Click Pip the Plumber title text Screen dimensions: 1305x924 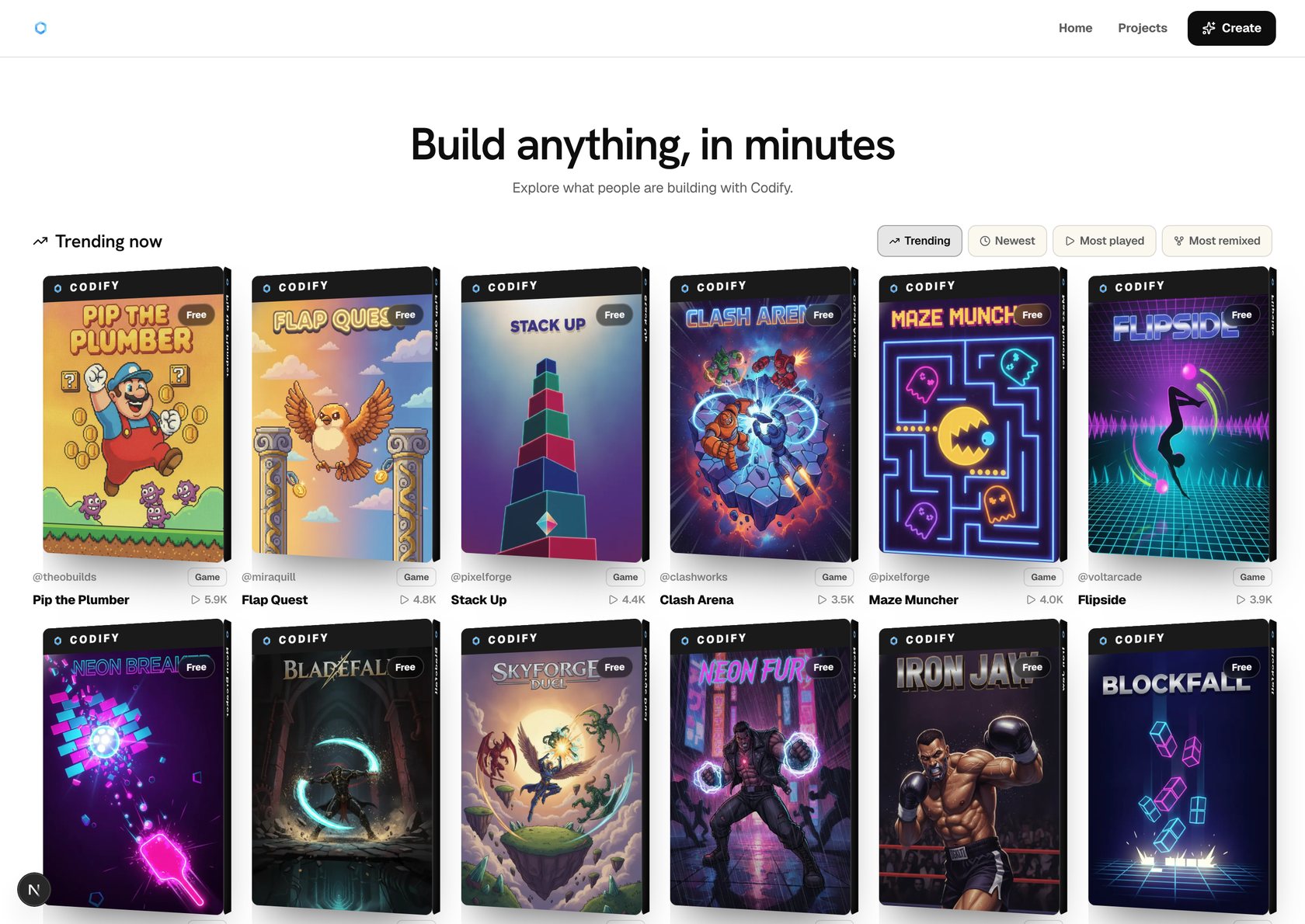point(81,599)
